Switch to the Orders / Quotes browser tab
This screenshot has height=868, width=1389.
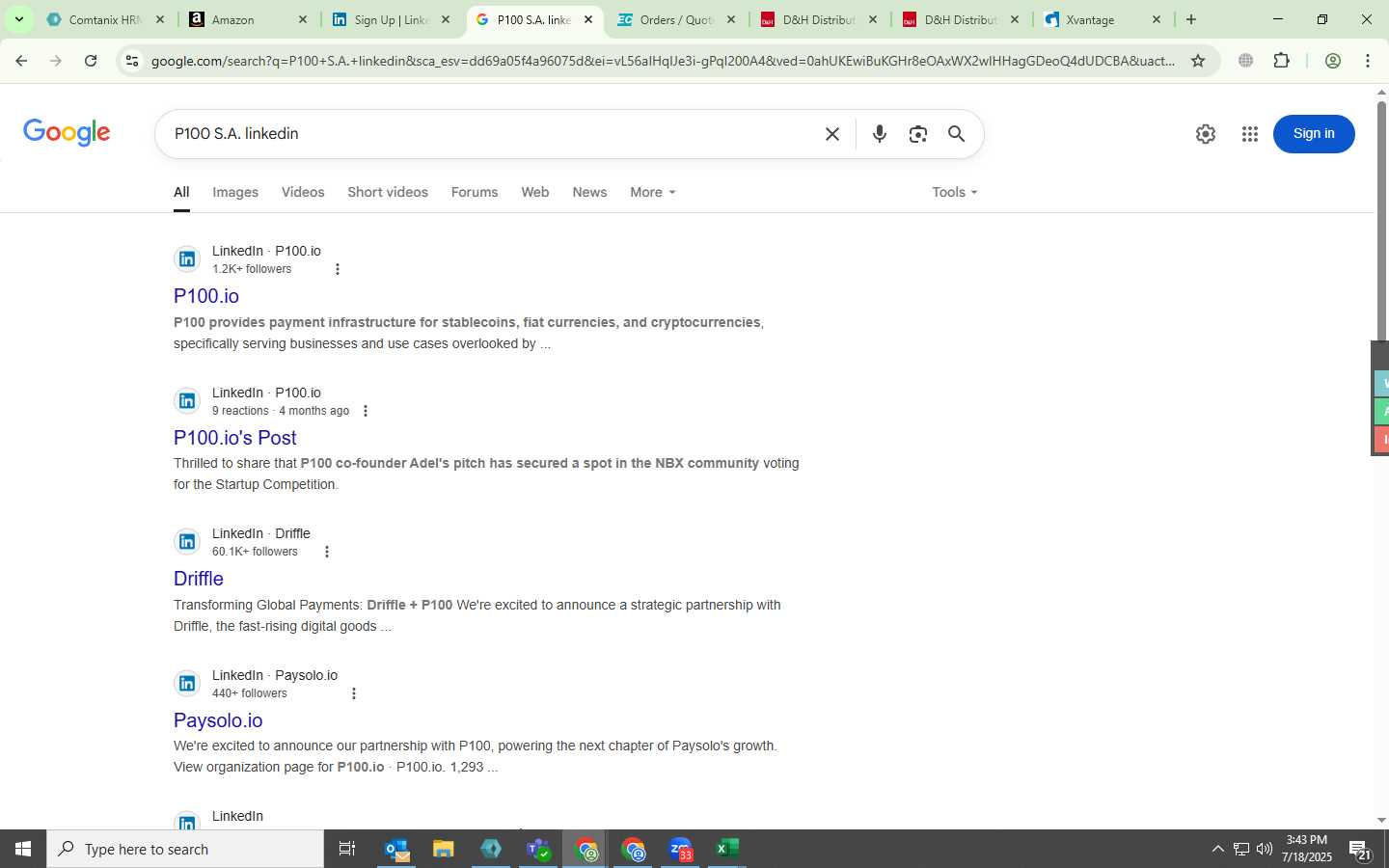pos(676,19)
